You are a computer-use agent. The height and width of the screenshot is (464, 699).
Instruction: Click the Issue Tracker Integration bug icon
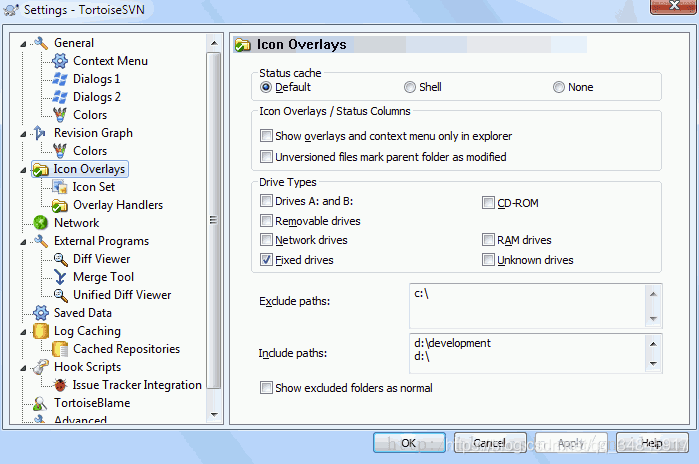point(60,385)
